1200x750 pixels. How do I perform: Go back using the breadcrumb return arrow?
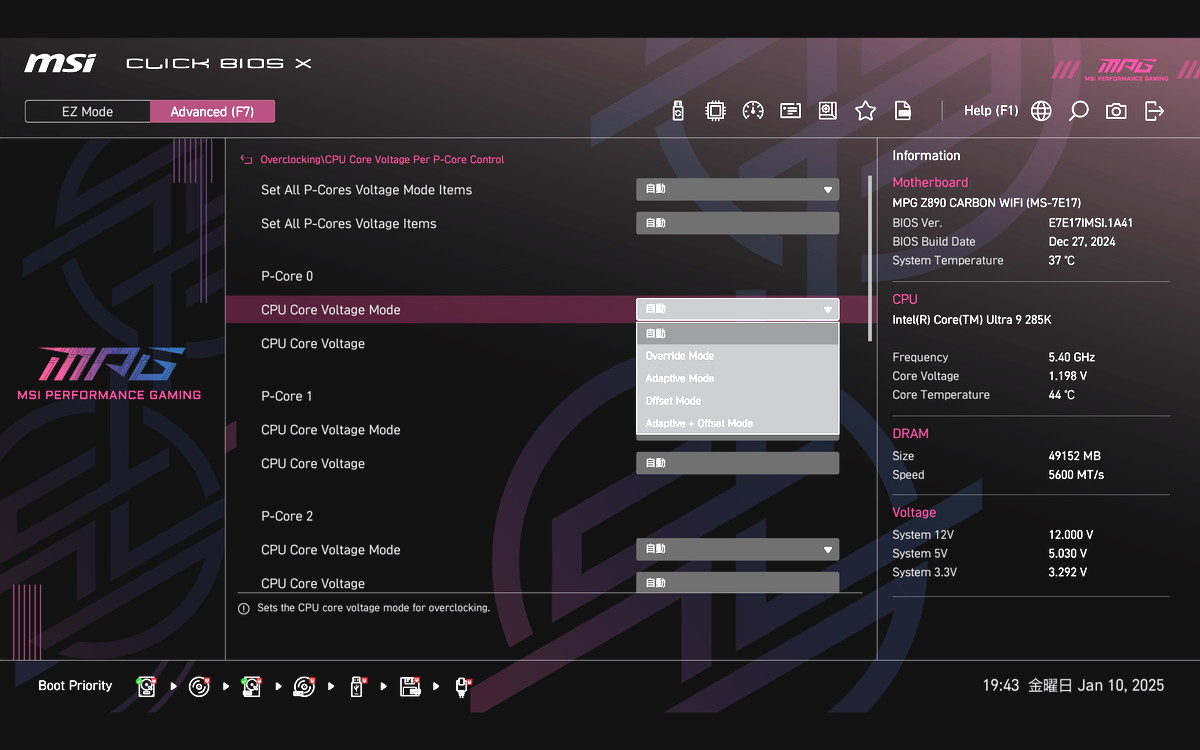click(x=246, y=159)
